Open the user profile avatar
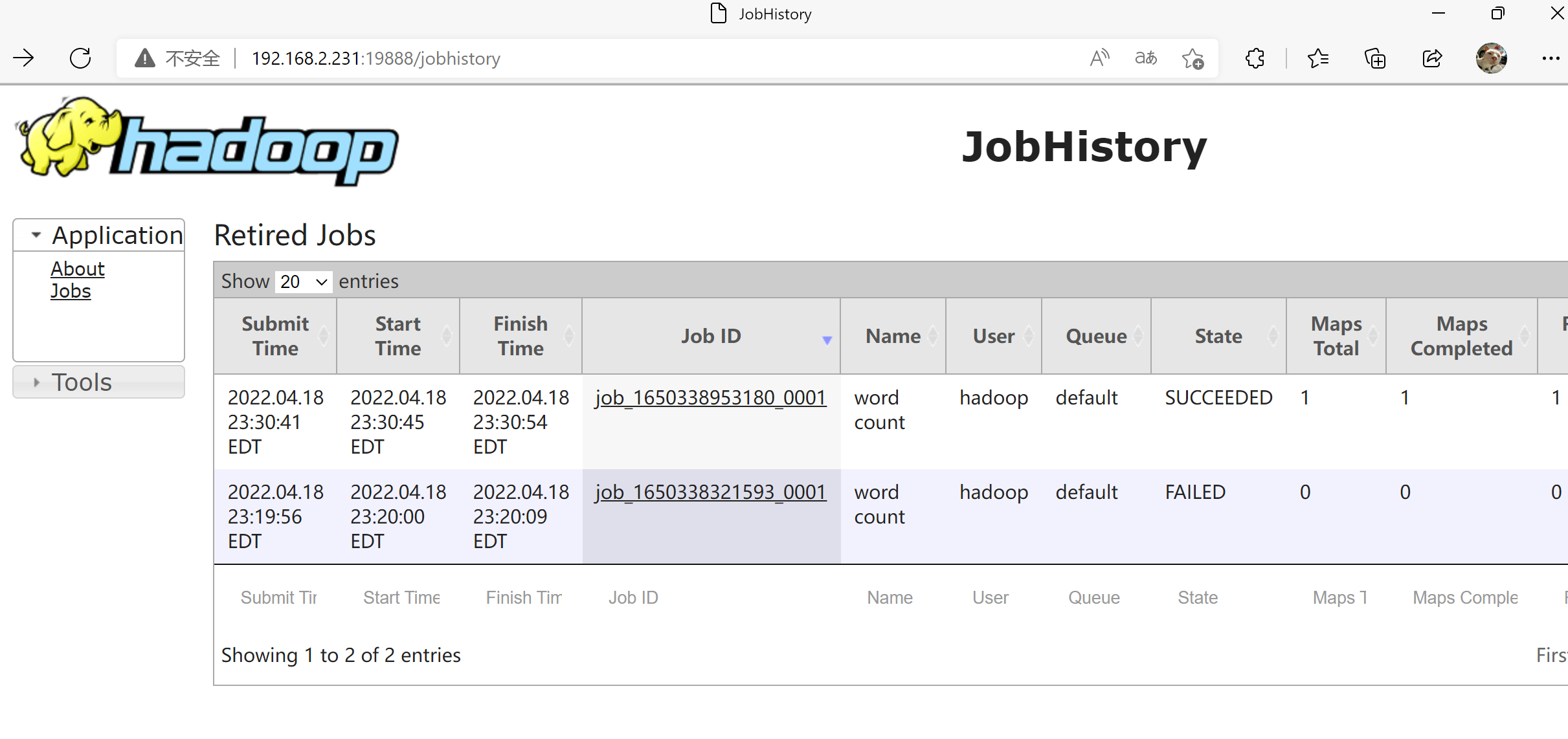Viewport: 1568px width, 739px height. 1491,58
